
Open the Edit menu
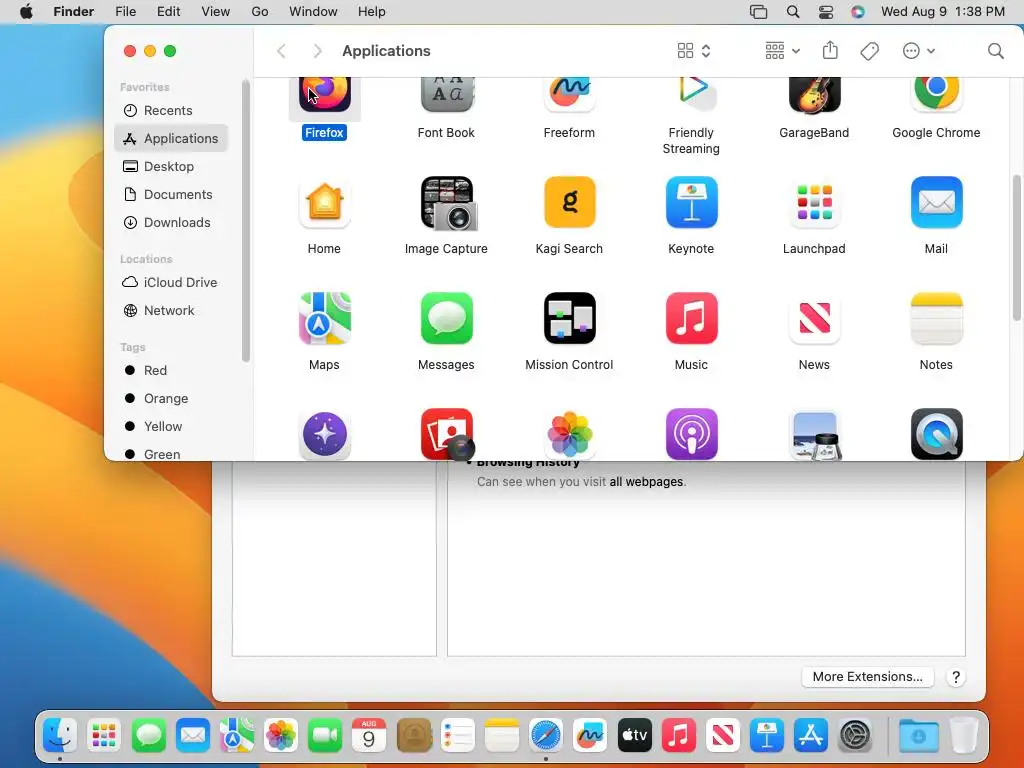tap(168, 12)
